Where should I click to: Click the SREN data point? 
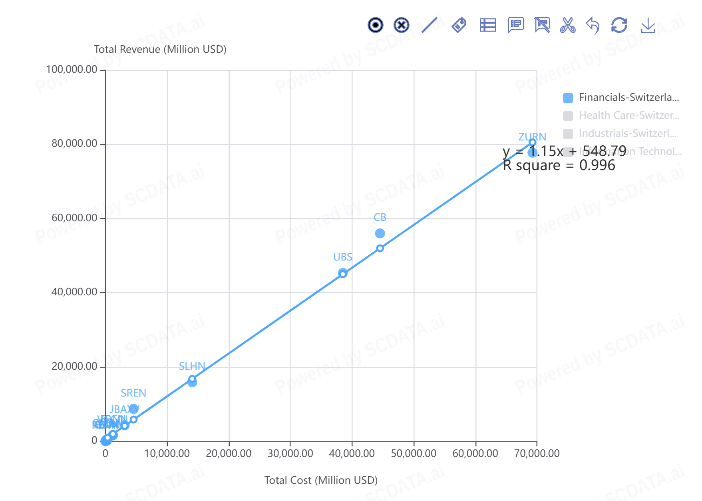(134, 408)
